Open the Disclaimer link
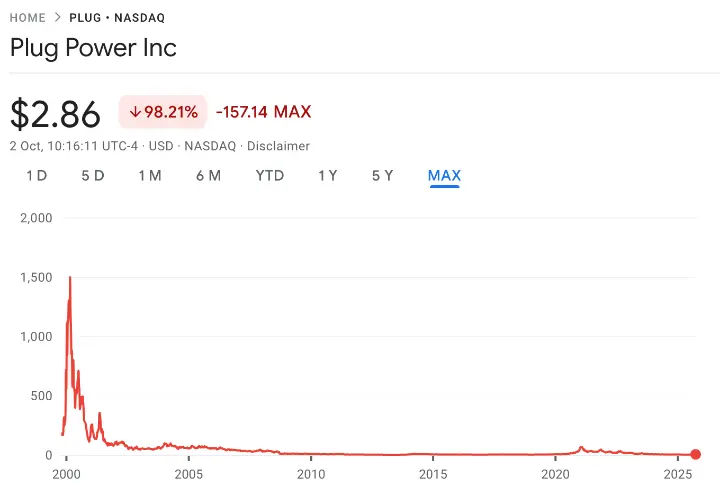The width and height of the screenshot is (720, 504). [x=278, y=146]
